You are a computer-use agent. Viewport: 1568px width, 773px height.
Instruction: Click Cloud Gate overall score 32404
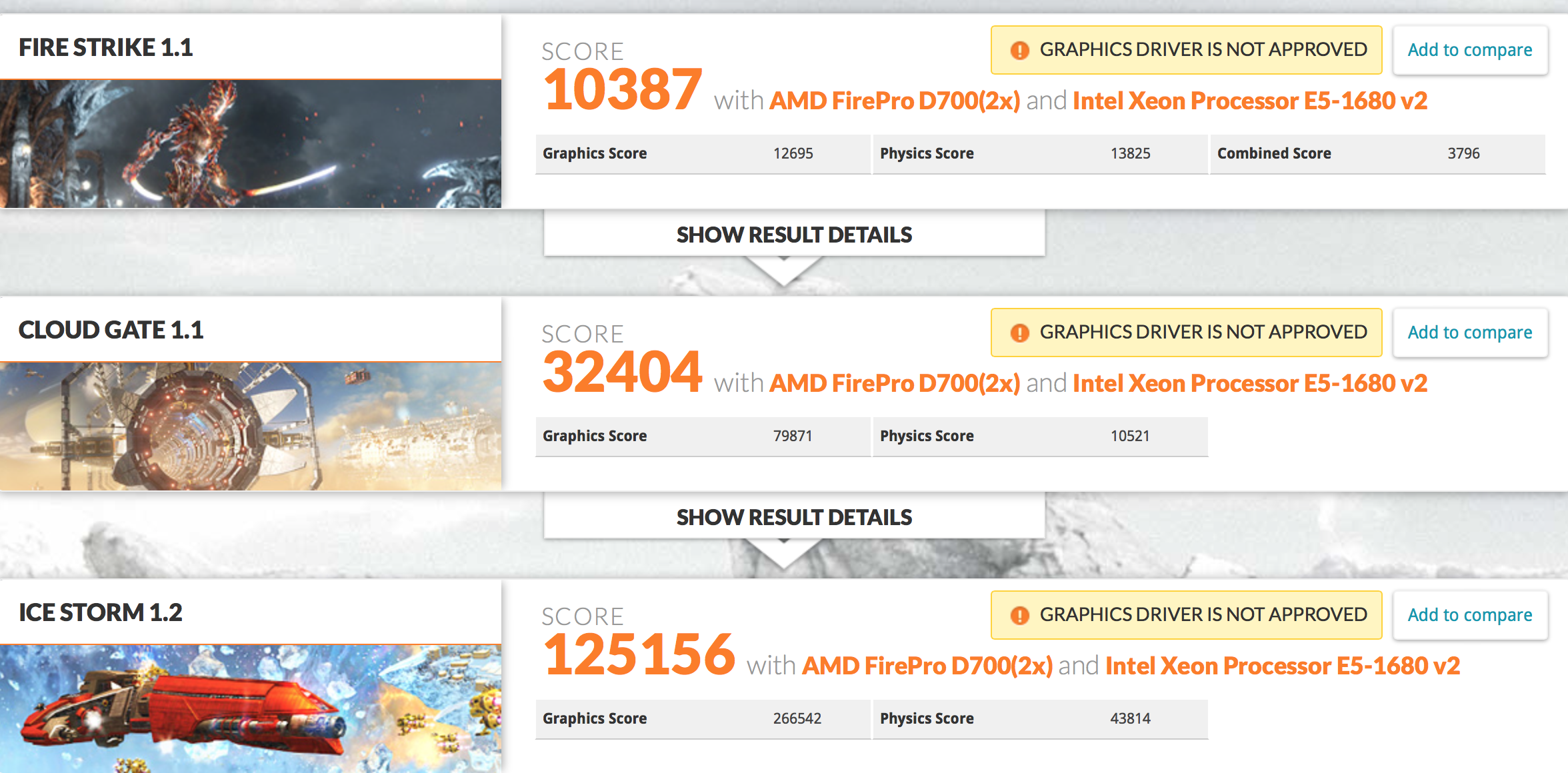(x=622, y=372)
